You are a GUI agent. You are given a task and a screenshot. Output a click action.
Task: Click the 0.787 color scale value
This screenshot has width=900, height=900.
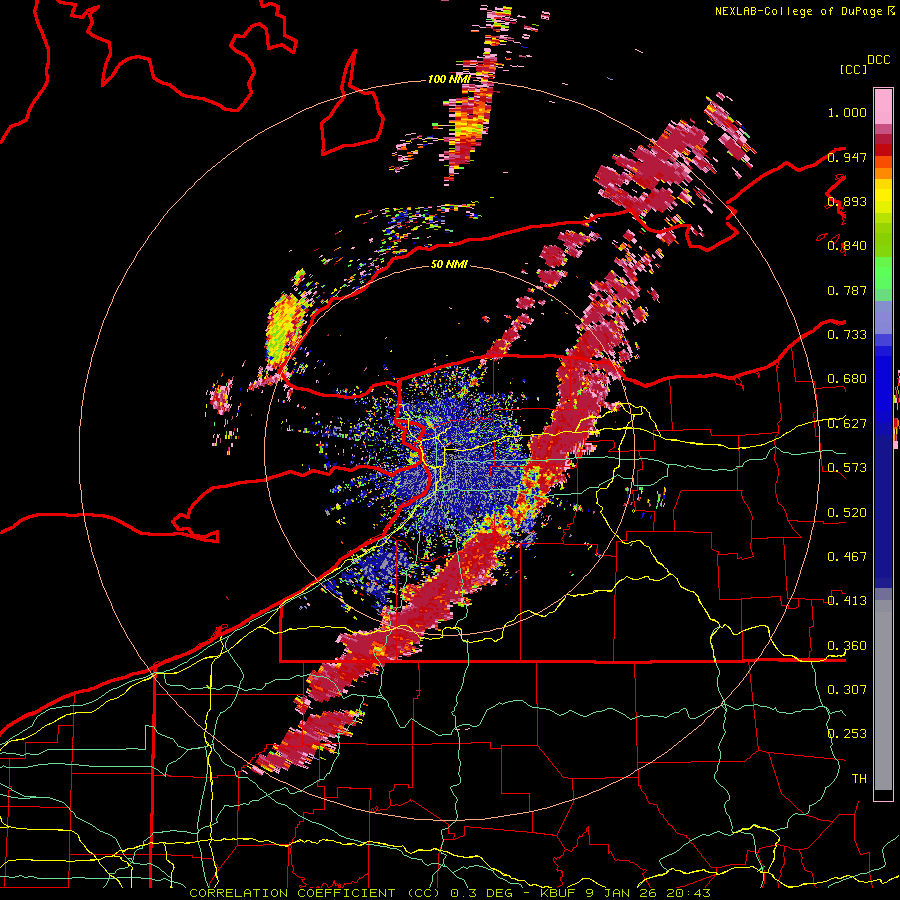847,290
